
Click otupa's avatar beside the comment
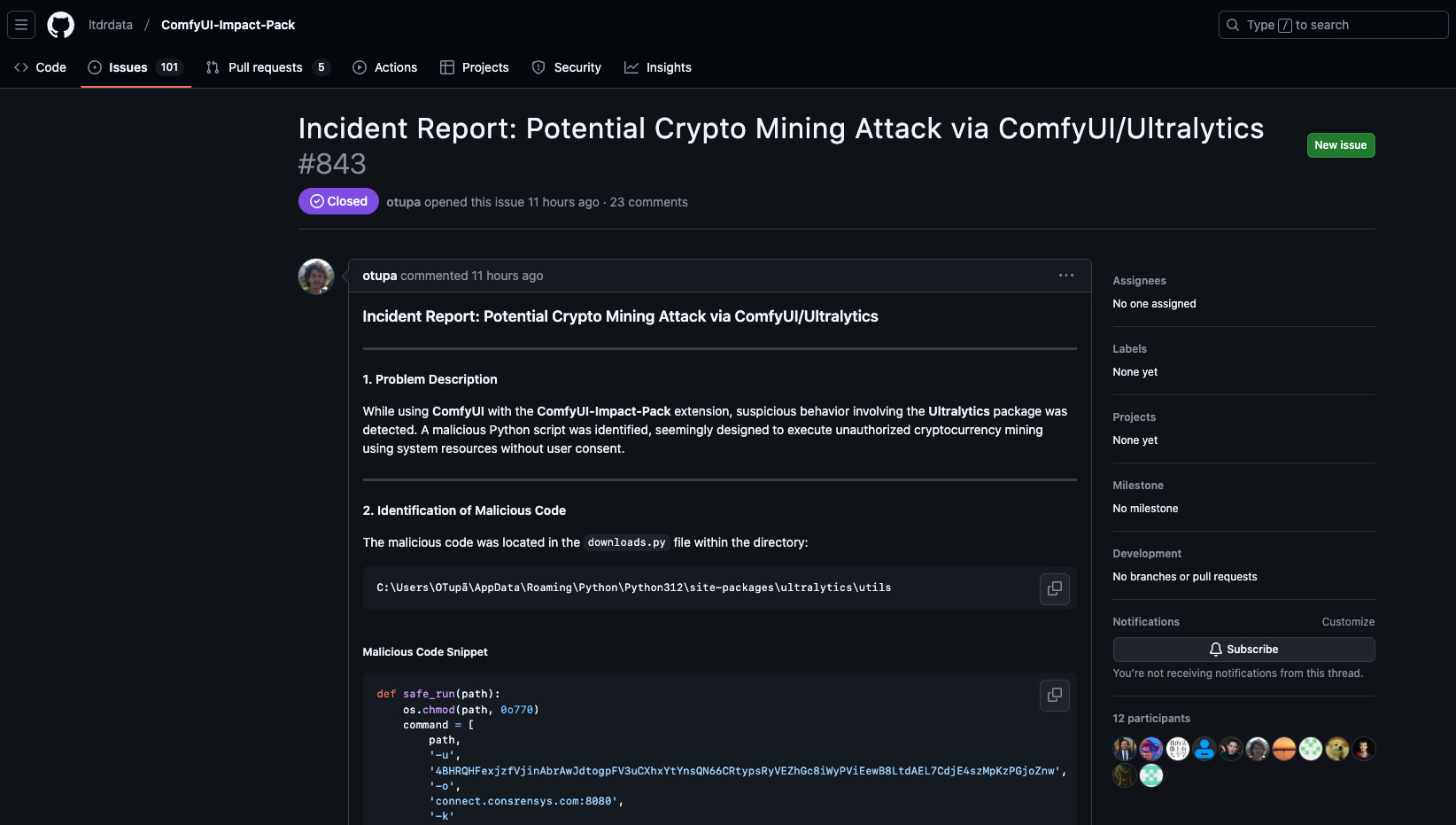tap(316, 276)
